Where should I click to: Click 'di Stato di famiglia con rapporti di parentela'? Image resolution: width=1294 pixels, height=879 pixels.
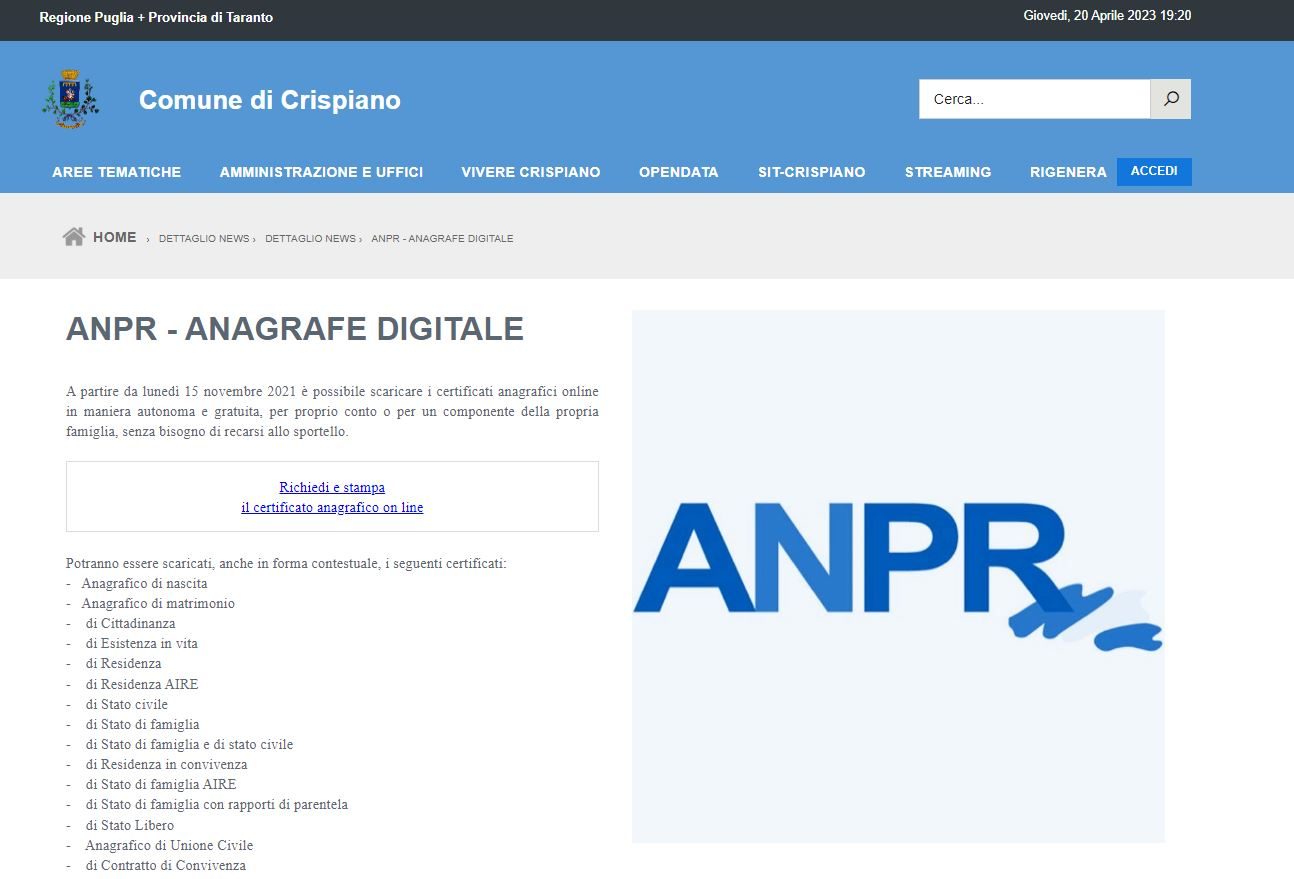pyautogui.click(x=217, y=804)
